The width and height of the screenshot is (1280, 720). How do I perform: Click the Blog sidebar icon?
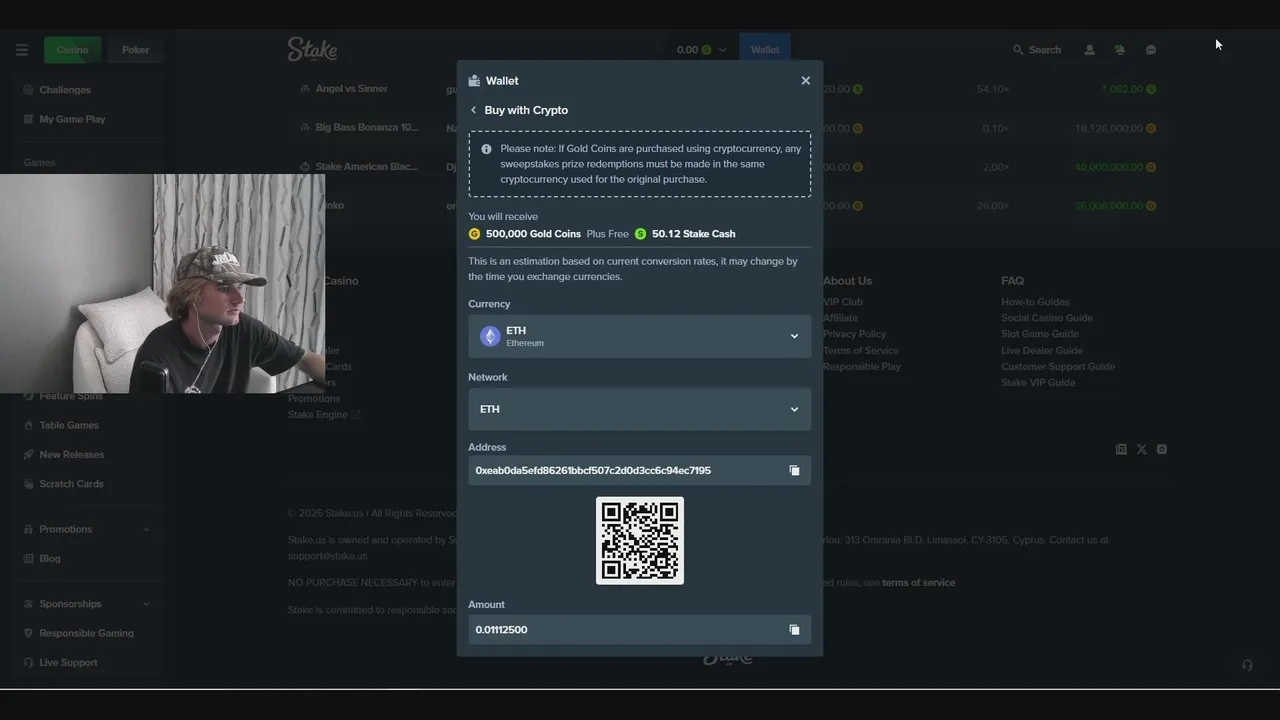(x=29, y=558)
